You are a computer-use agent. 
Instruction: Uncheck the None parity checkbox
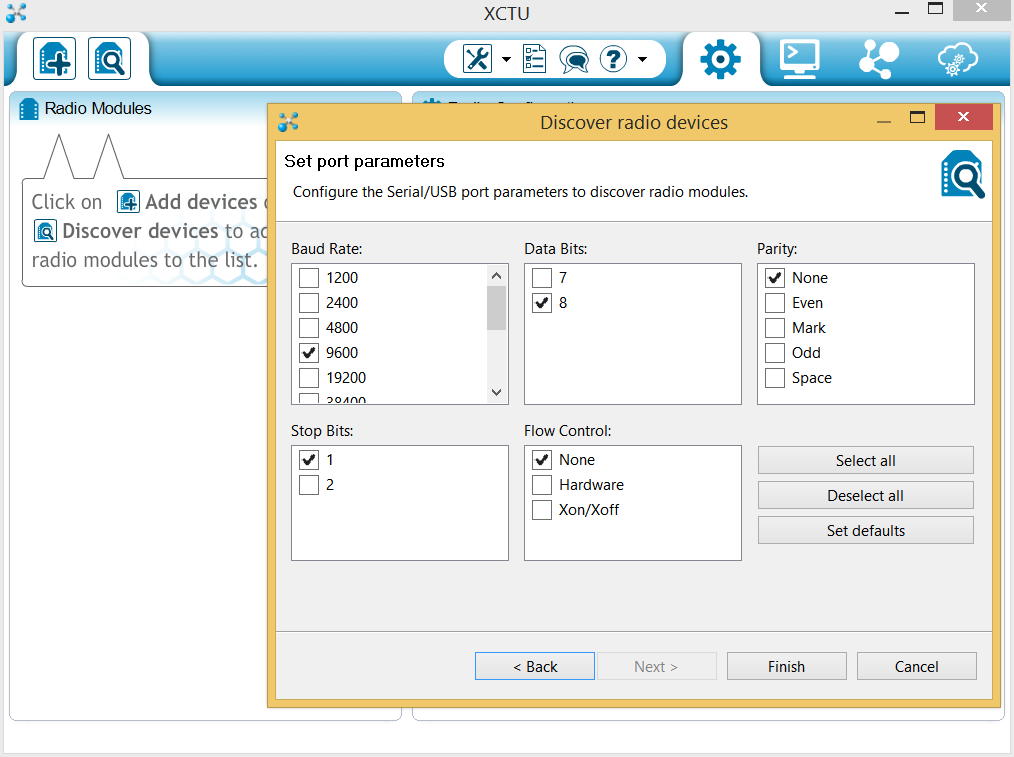(x=775, y=278)
